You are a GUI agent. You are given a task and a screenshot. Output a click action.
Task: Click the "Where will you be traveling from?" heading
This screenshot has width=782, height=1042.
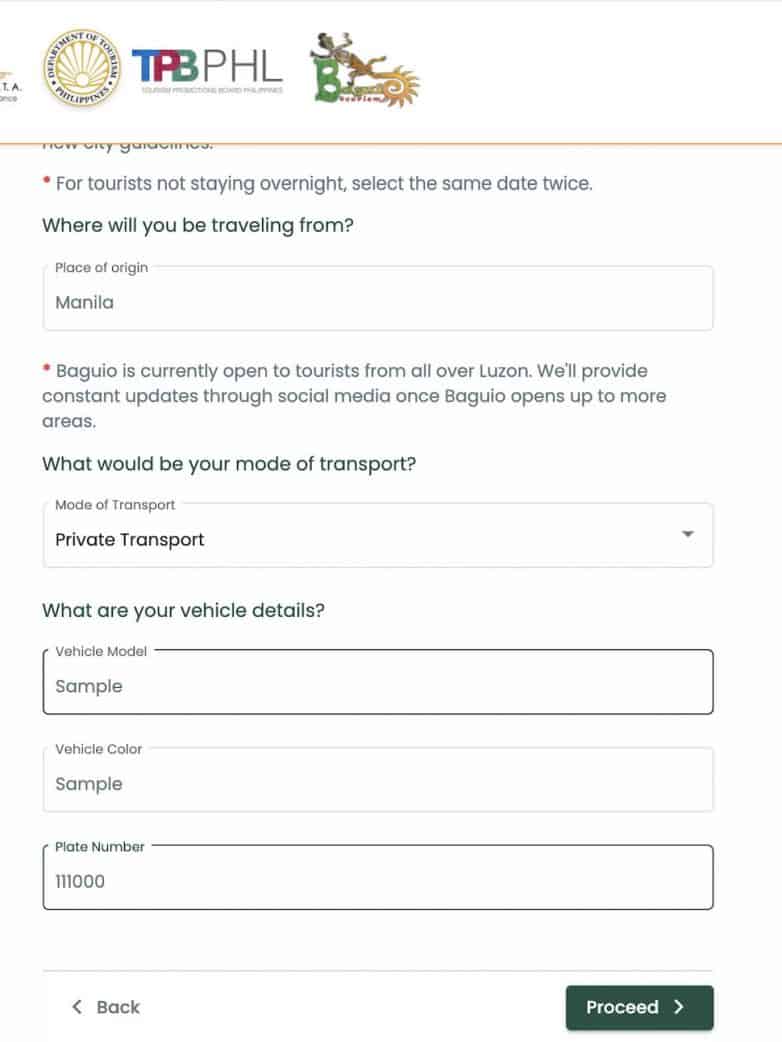click(198, 225)
